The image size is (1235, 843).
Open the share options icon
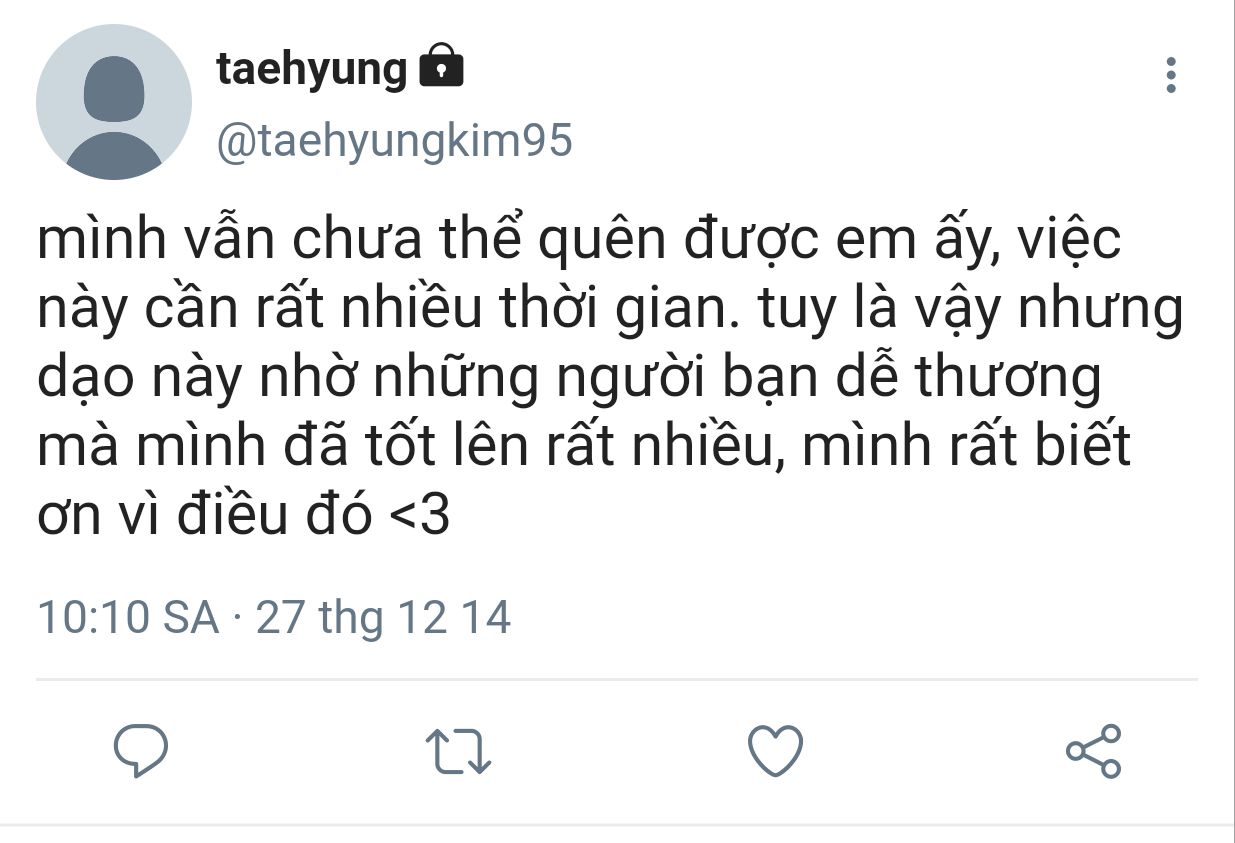pos(1093,751)
